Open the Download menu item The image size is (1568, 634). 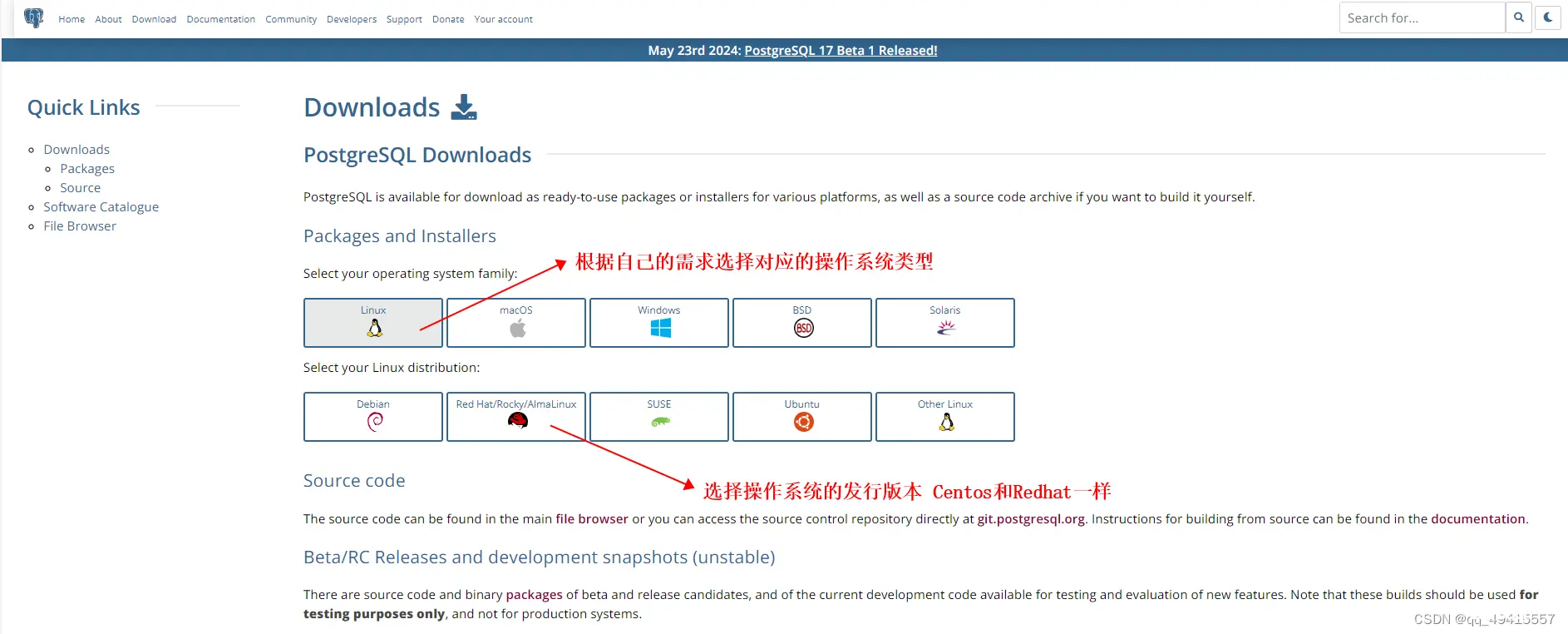click(154, 19)
